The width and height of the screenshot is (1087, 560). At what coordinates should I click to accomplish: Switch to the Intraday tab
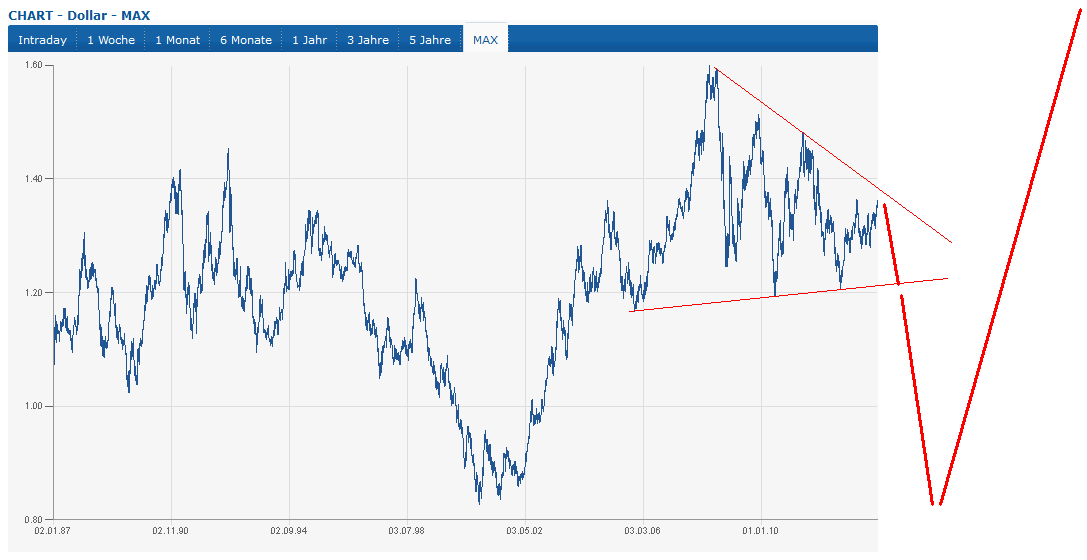42,40
